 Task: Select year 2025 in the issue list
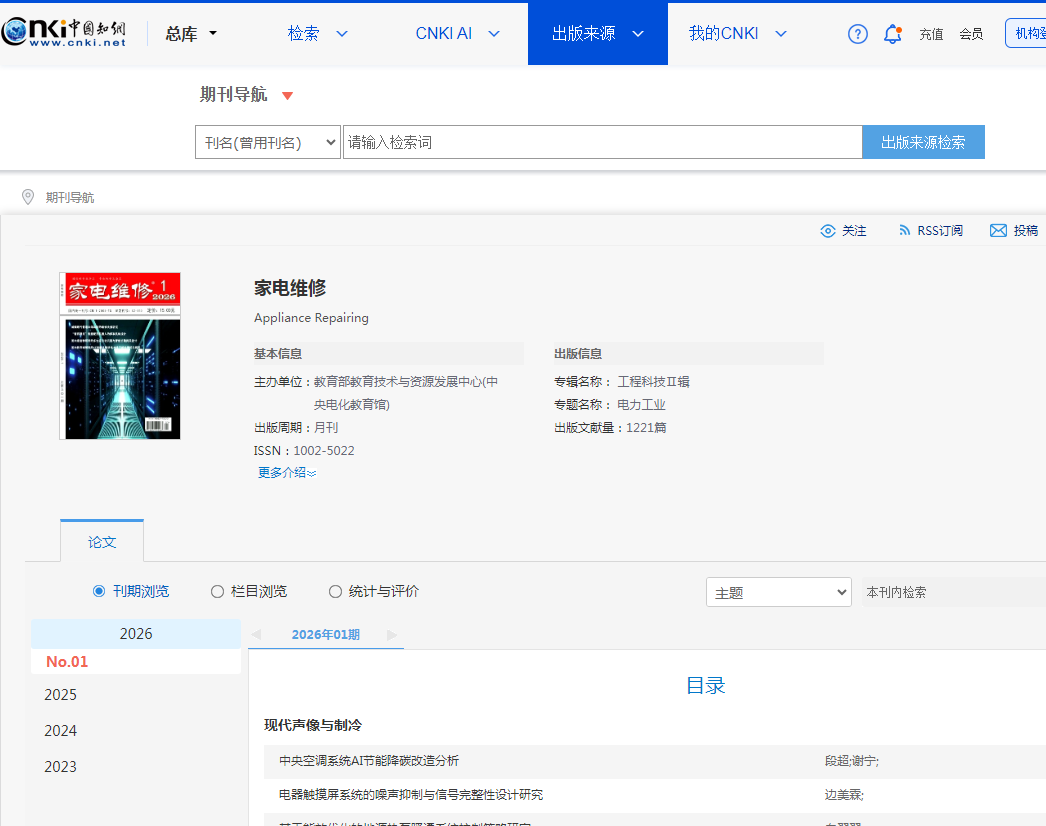pos(61,695)
